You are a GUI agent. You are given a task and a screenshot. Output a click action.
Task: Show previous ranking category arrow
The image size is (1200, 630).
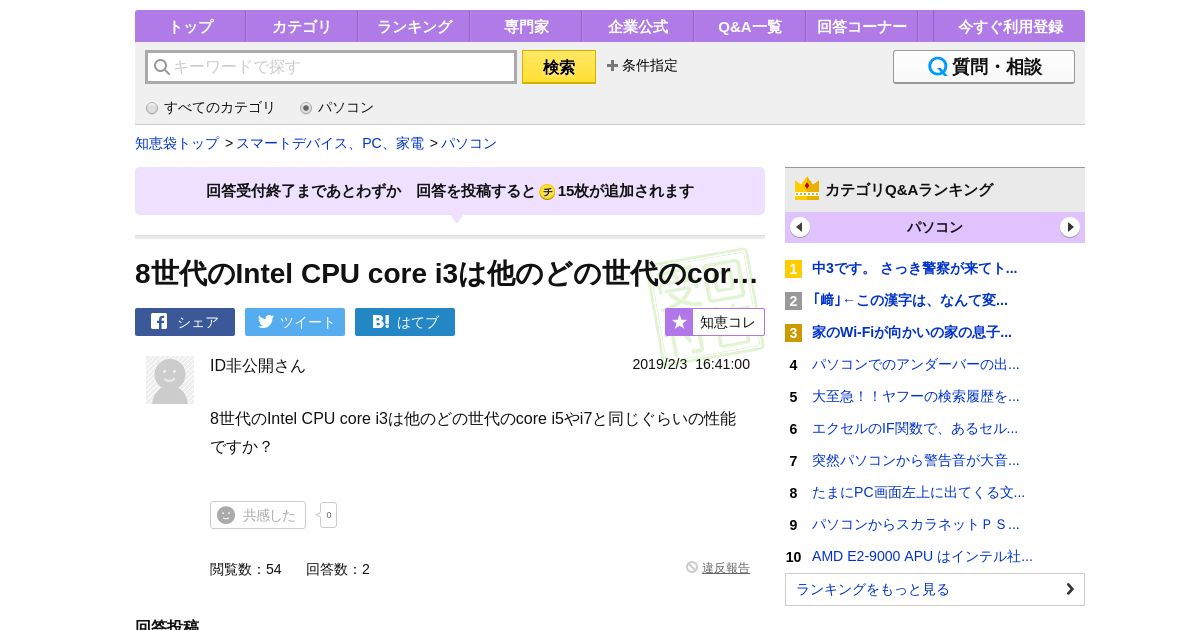click(x=800, y=227)
